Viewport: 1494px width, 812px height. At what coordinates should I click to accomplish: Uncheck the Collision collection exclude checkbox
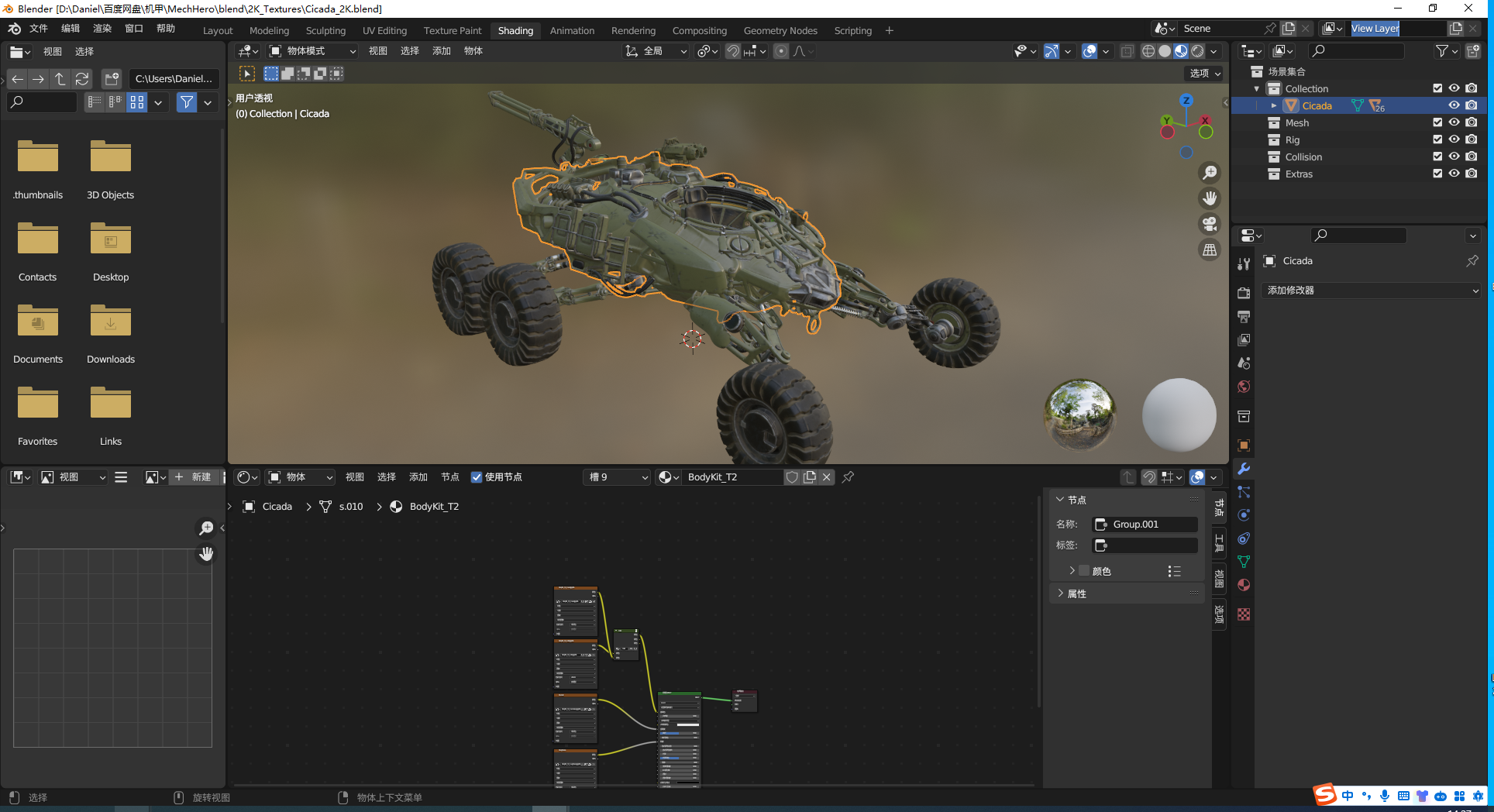pyautogui.click(x=1437, y=157)
